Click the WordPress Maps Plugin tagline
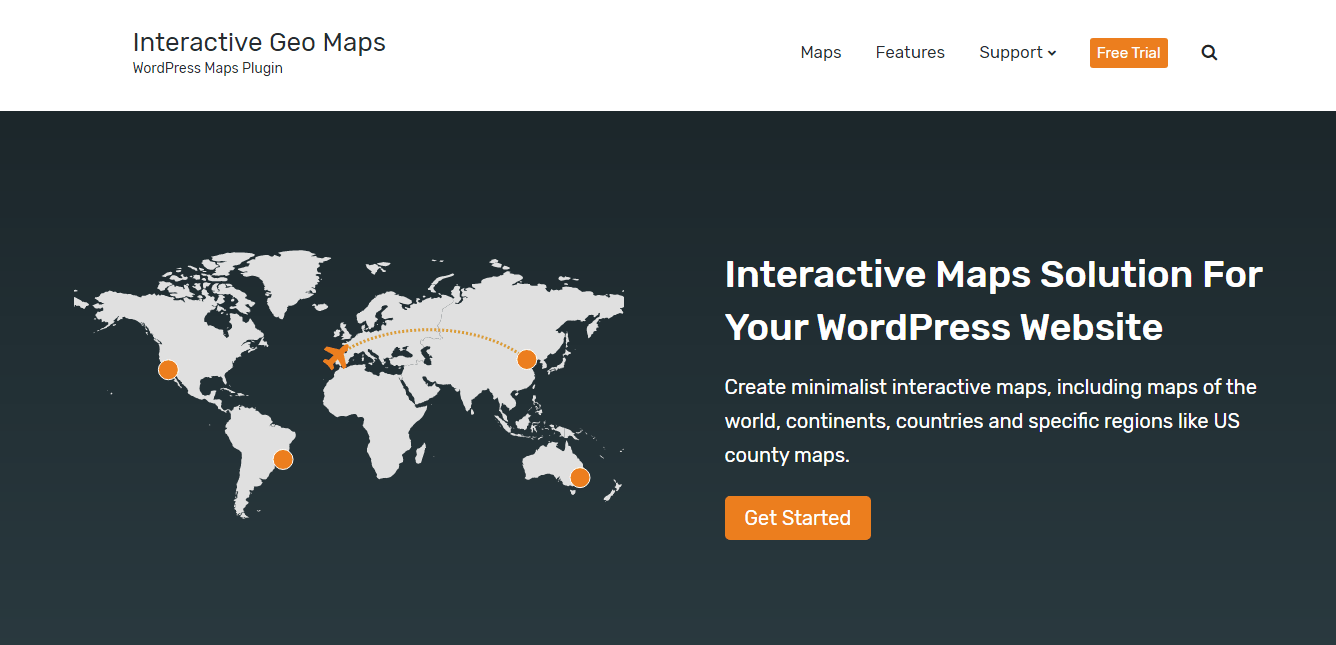The image size is (1336, 645). 208,69
